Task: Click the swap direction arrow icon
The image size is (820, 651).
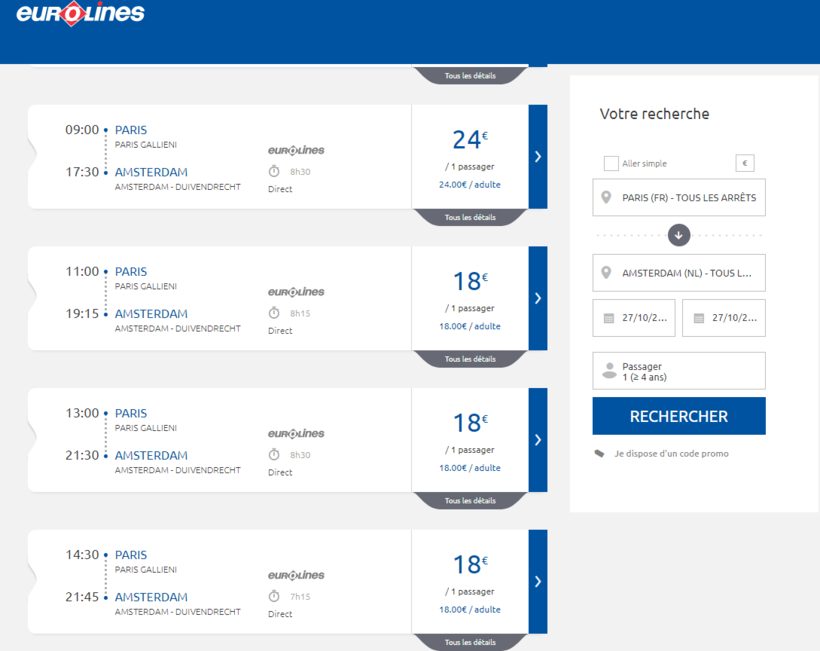Action: coord(679,235)
